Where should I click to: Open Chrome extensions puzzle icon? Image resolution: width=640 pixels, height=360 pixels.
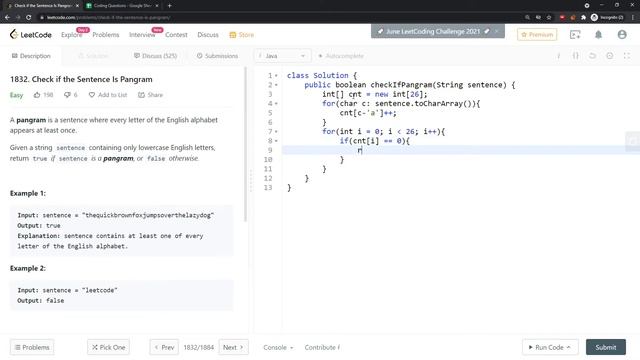point(583,17)
